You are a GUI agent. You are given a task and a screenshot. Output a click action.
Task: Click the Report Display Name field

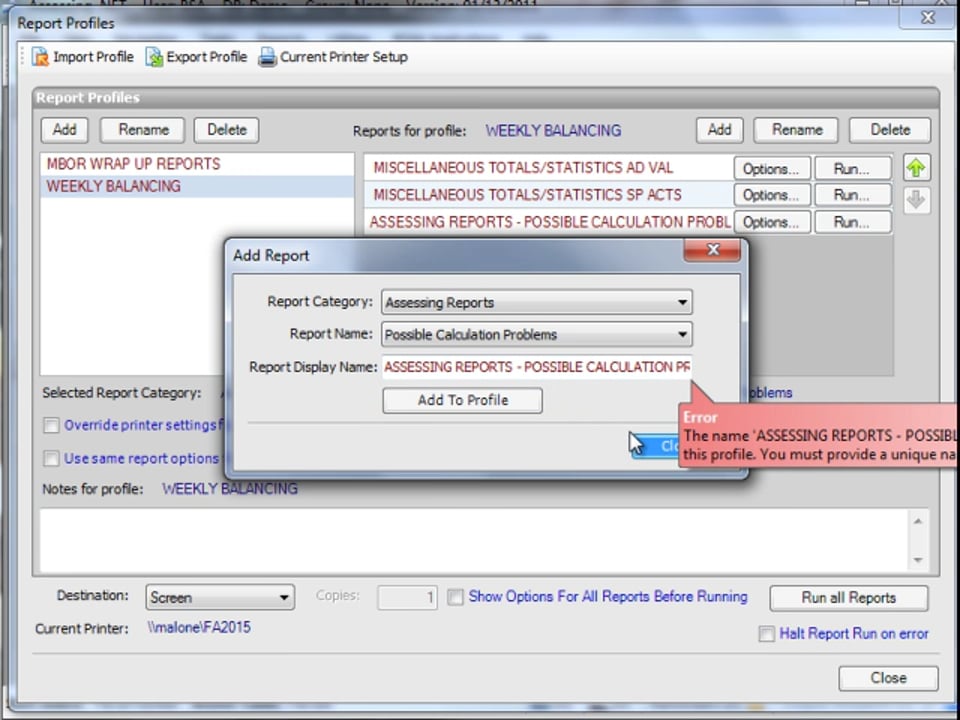coord(537,367)
